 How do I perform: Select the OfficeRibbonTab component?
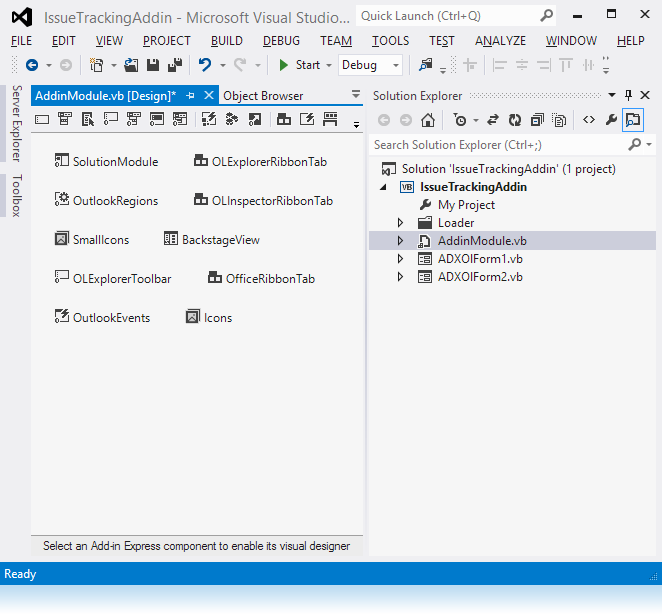coord(261,279)
